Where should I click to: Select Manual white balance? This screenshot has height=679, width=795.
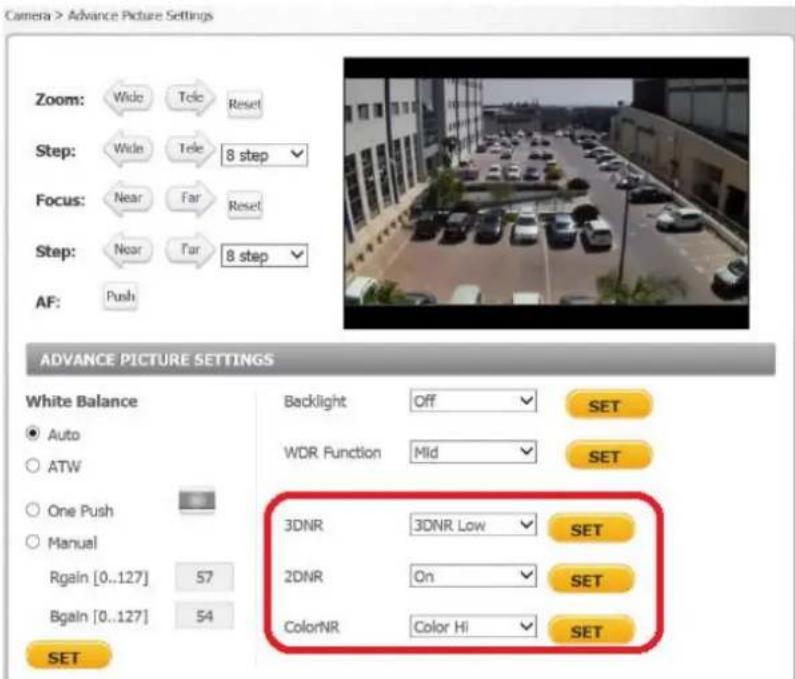pos(33,542)
